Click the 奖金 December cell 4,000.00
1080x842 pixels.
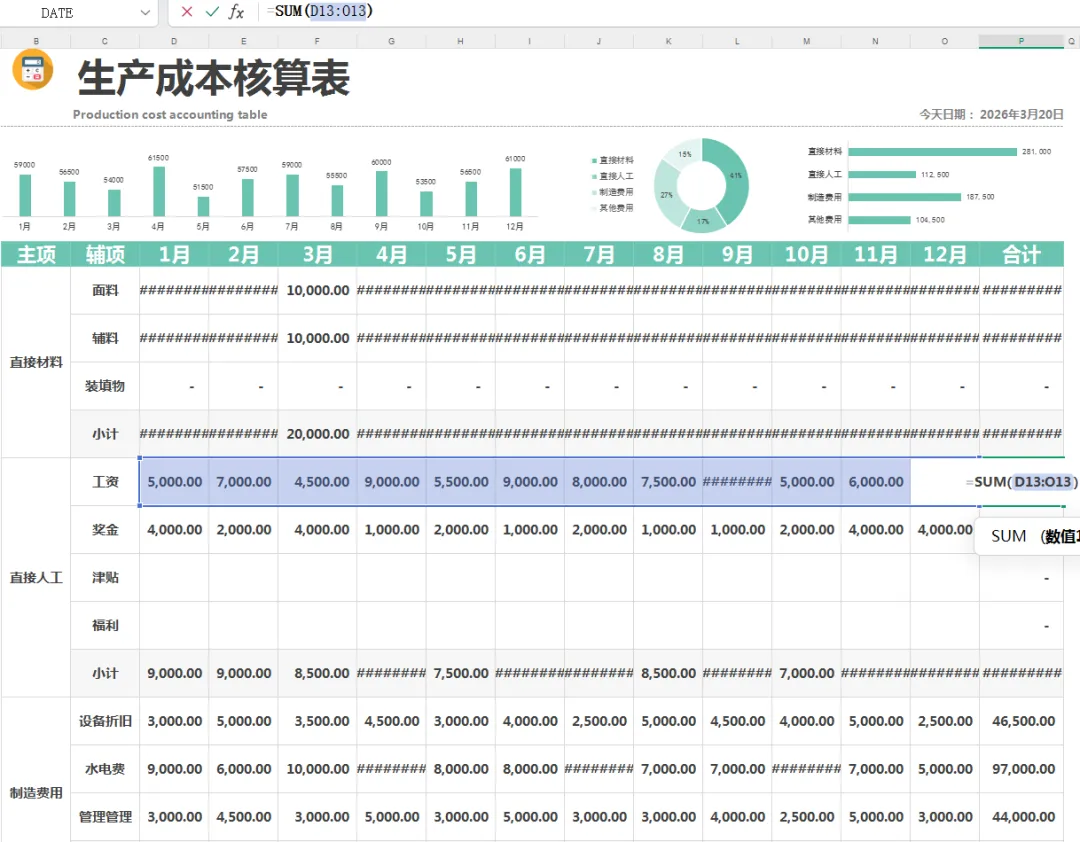(944, 529)
